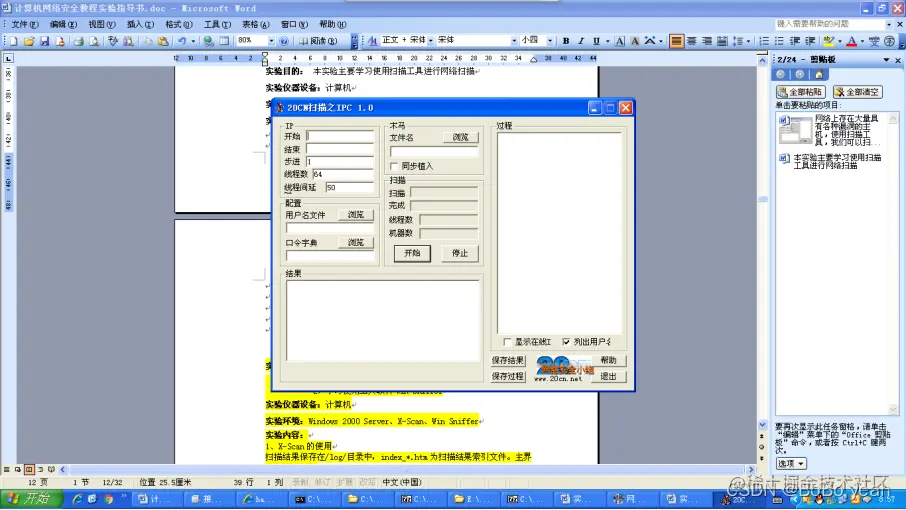
Task: Open the Undo history dropdown arrow
Action: 193,41
